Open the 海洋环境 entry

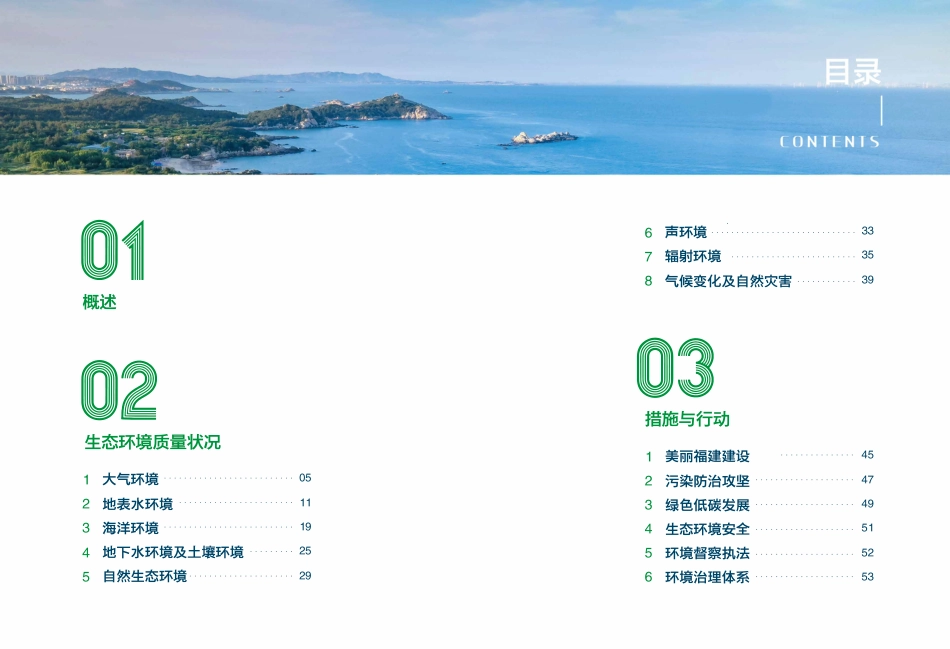[130, 528]
